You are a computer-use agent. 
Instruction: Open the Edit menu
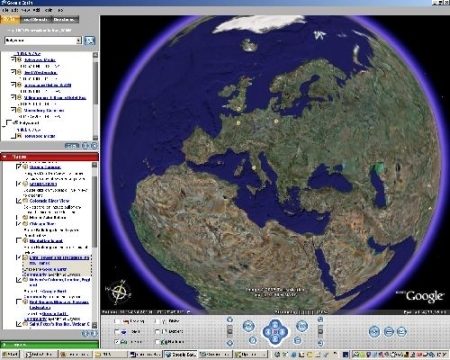click(x=15, y=10)
